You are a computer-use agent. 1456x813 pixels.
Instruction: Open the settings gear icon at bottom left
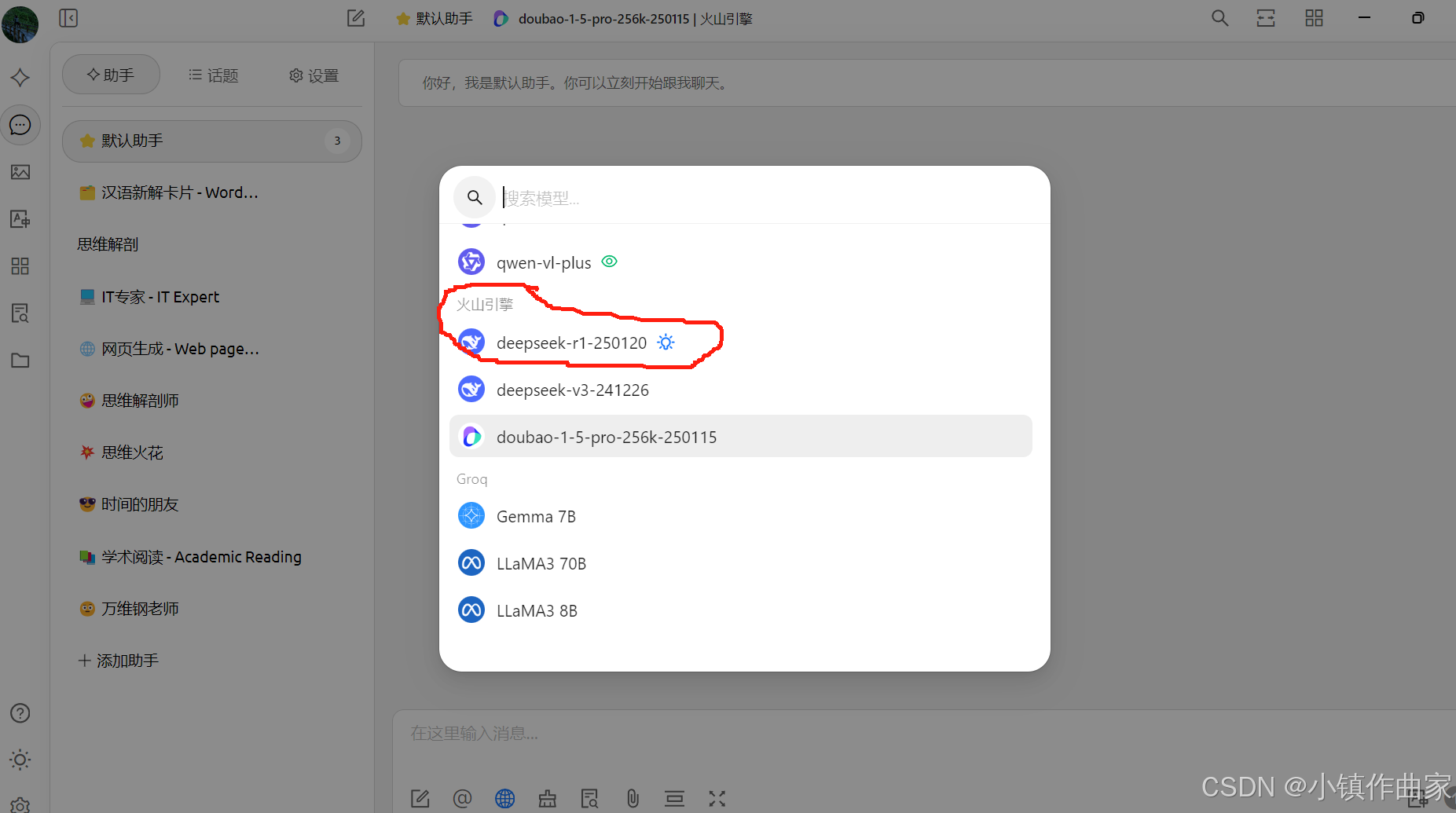[20, 804]
